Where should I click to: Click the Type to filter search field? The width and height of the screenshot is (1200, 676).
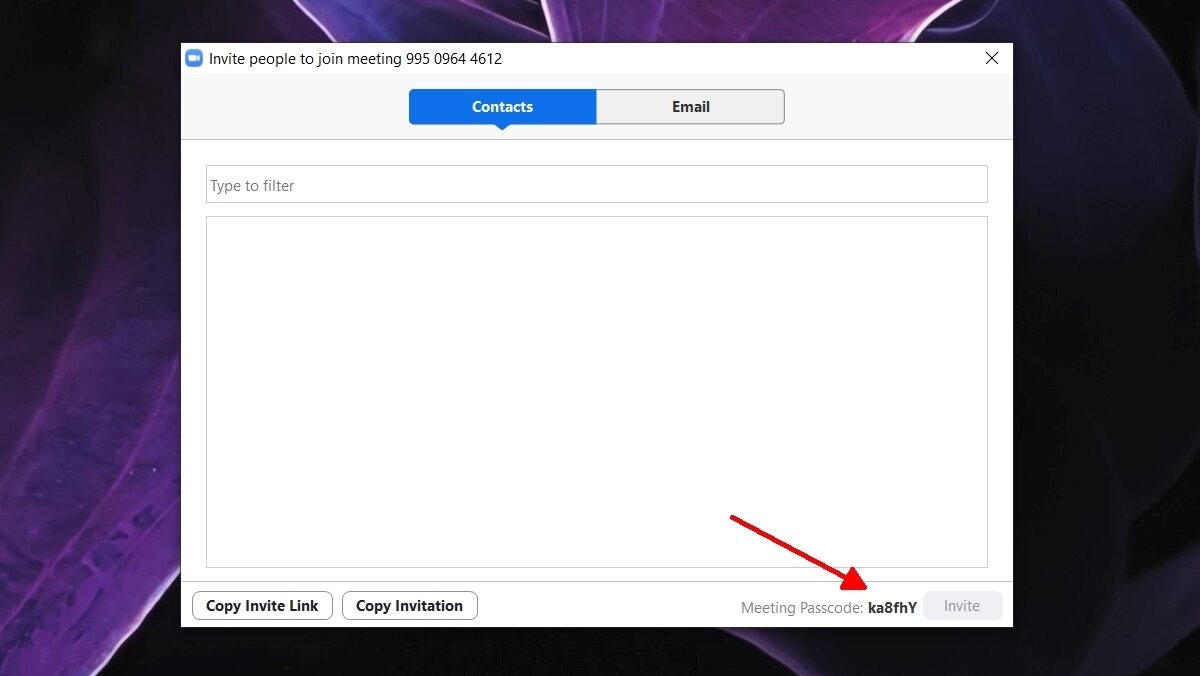[597, 184]
